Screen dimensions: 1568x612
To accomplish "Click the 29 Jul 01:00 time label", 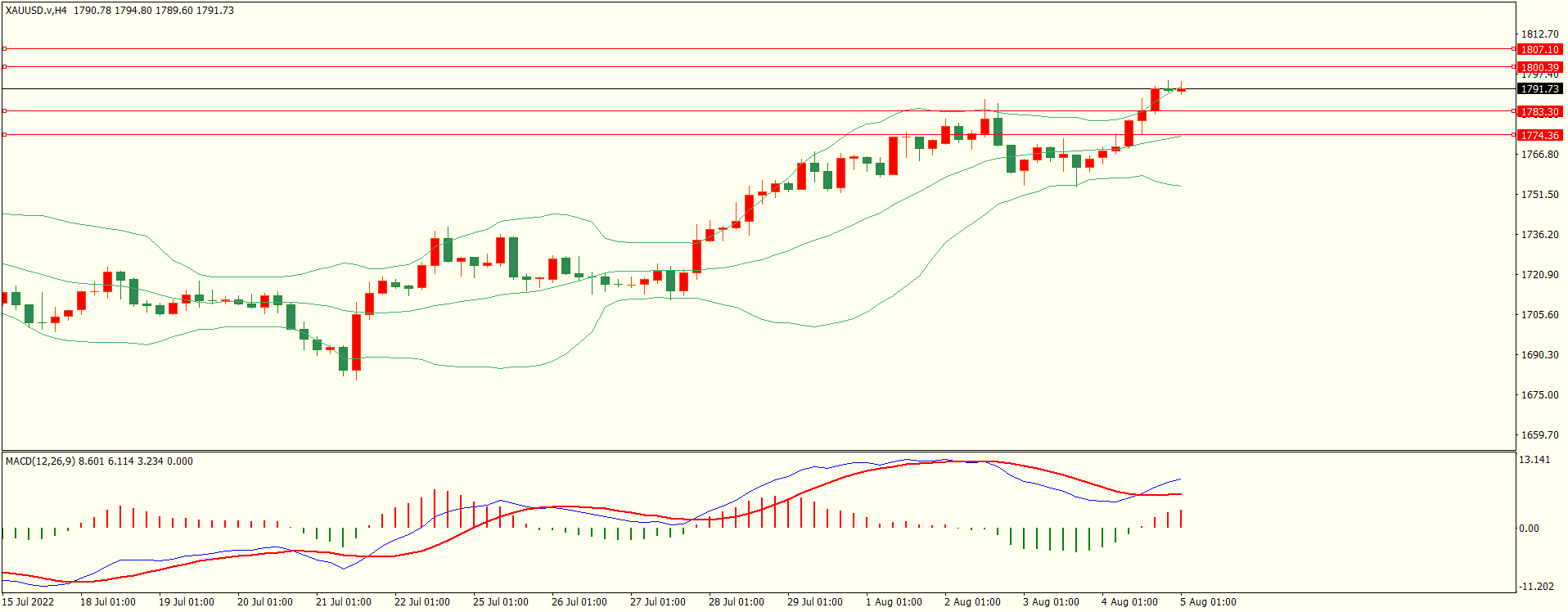I will [x=815, y=602].
